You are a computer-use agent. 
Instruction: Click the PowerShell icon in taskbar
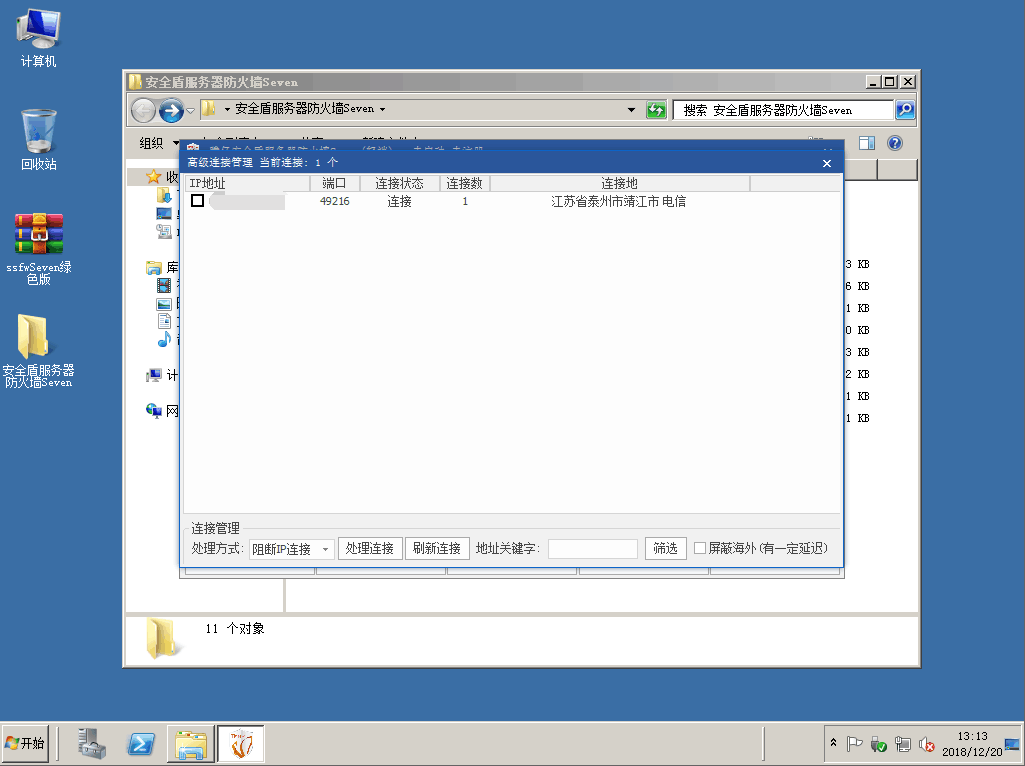tap(141, 743)
